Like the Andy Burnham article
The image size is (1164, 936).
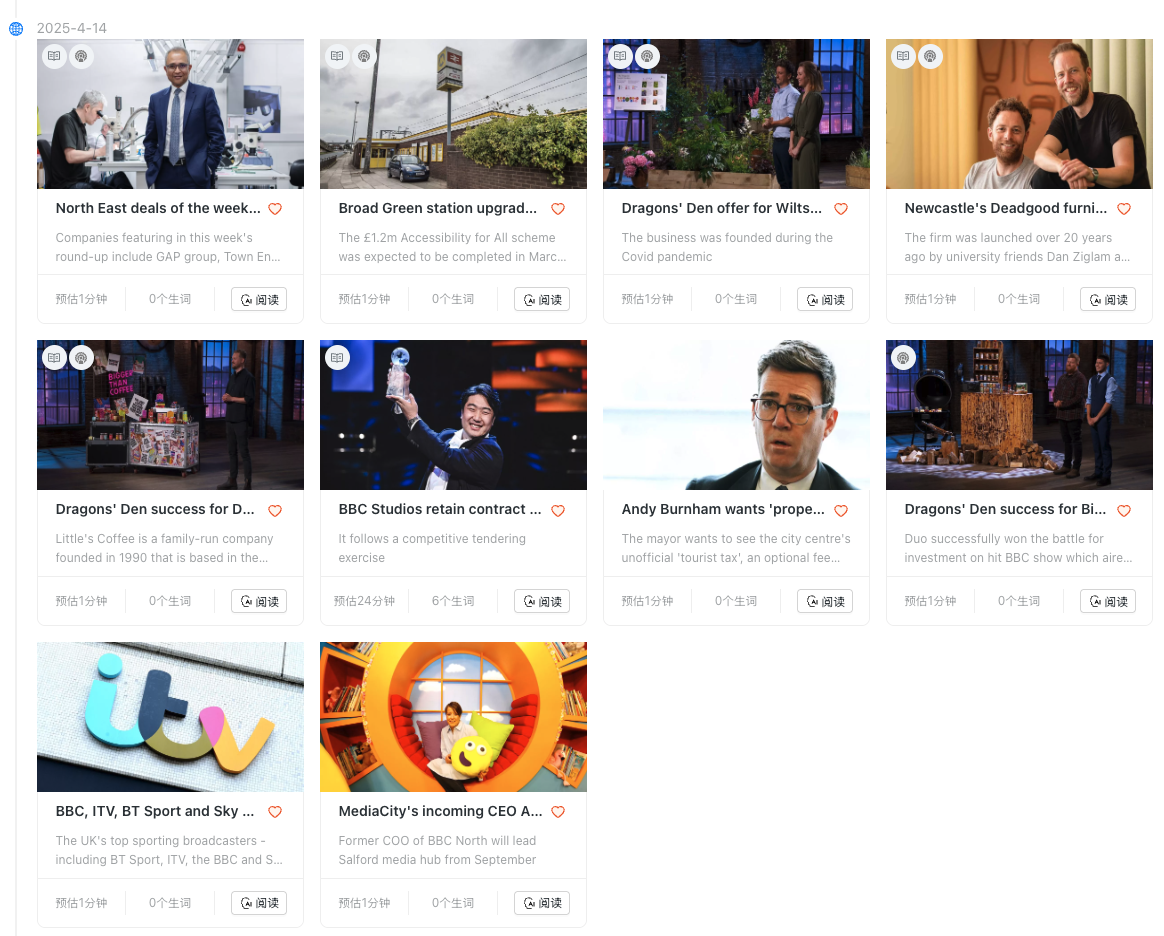click(x=841, y=511)
